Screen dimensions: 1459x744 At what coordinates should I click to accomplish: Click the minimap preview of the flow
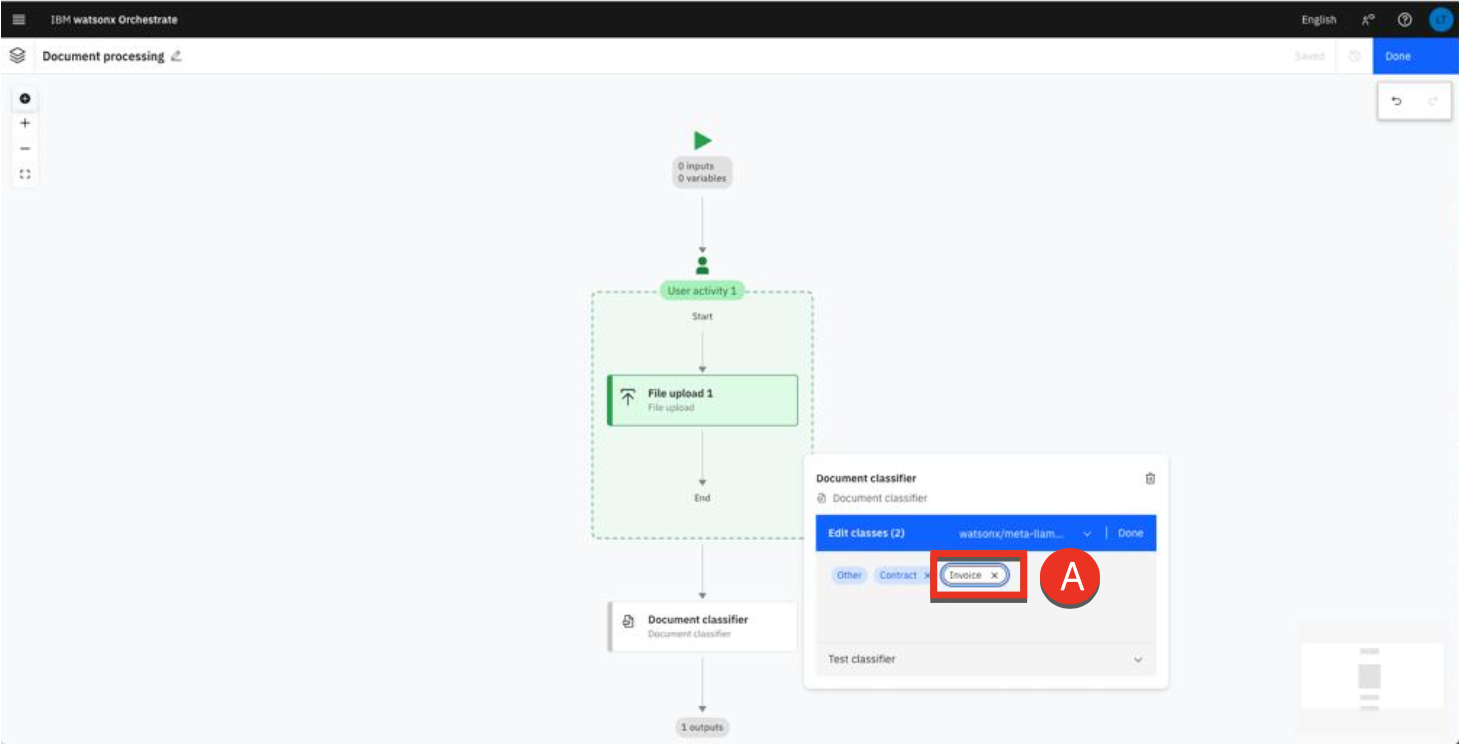click(x=1370, y=677)
